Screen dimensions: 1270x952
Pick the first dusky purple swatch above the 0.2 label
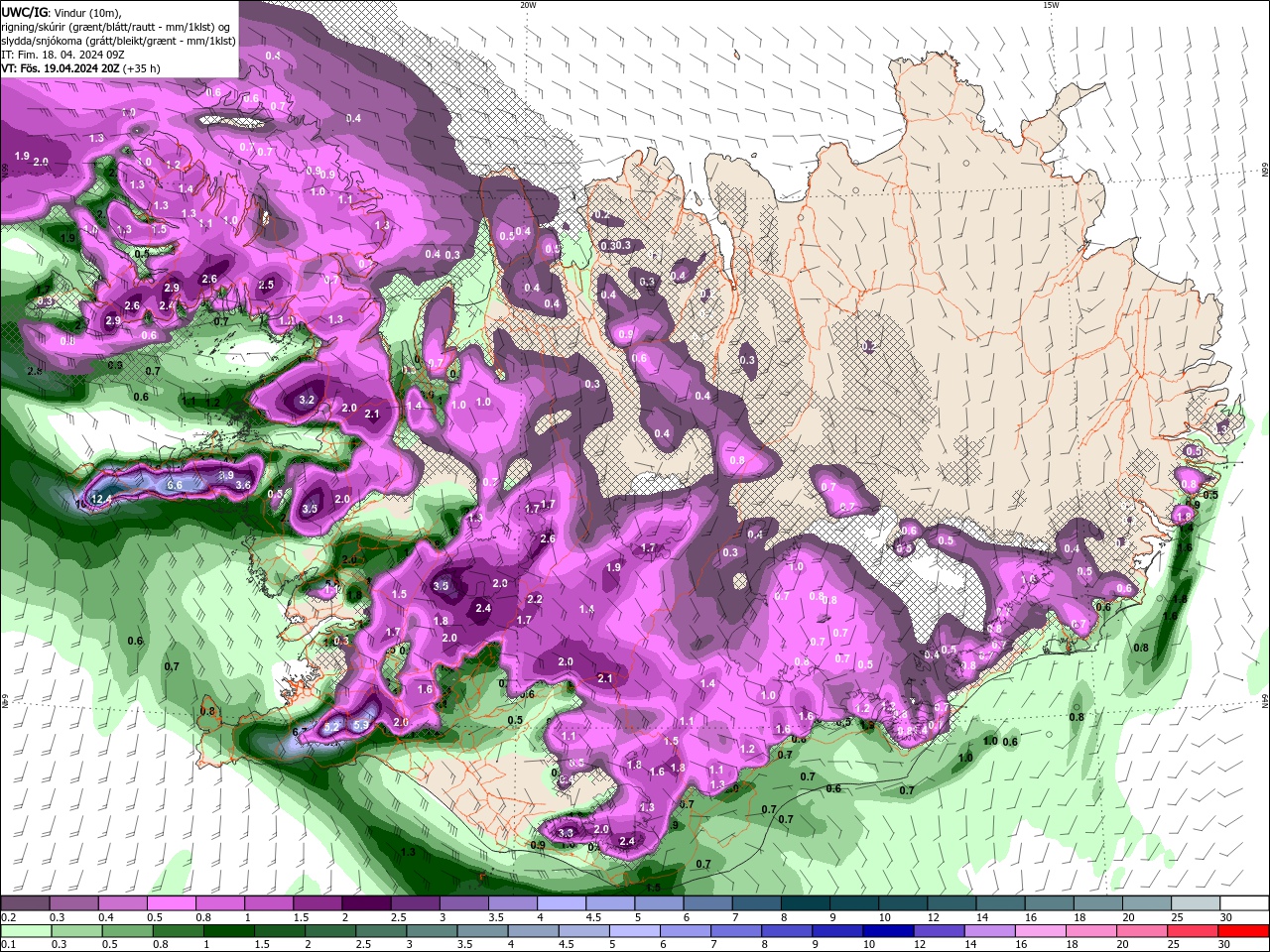pyautogui.click(x=25, y=903)
